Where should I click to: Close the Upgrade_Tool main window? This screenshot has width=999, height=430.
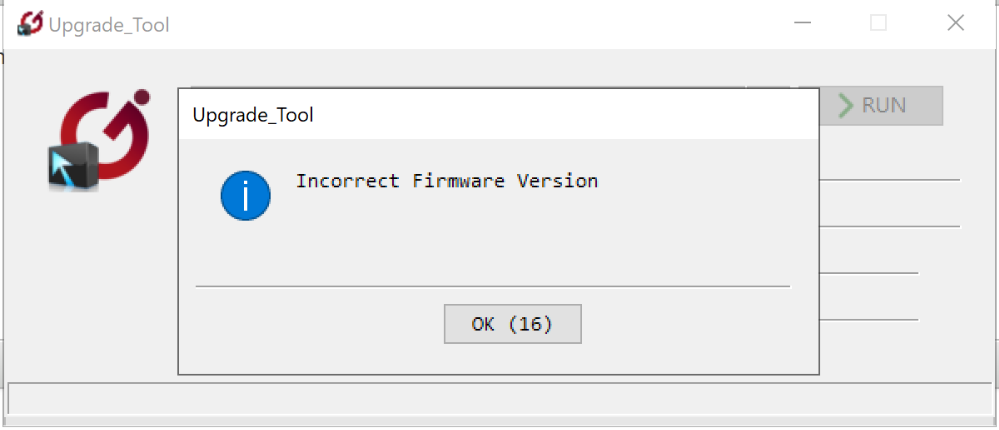click(x=955, y=23)
